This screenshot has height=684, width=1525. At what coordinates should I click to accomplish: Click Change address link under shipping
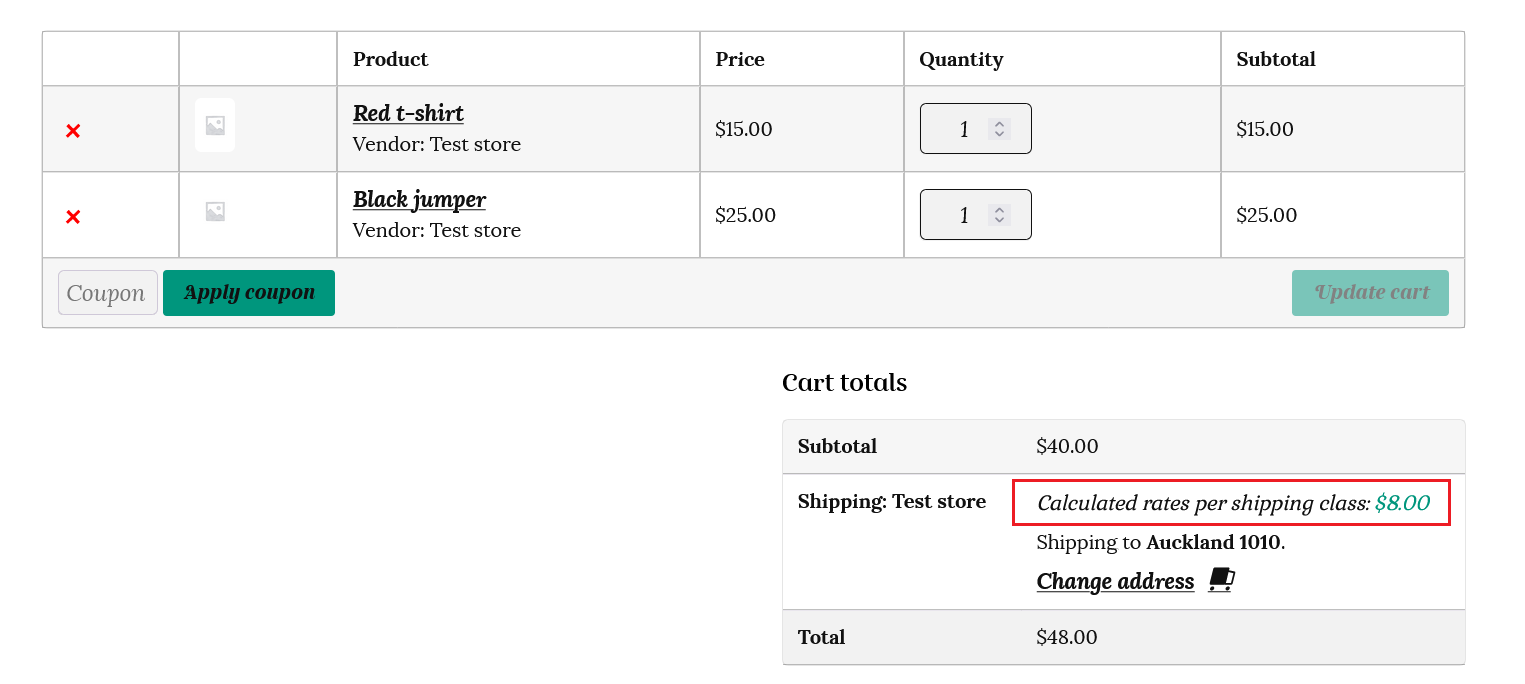coord(1115,581)
